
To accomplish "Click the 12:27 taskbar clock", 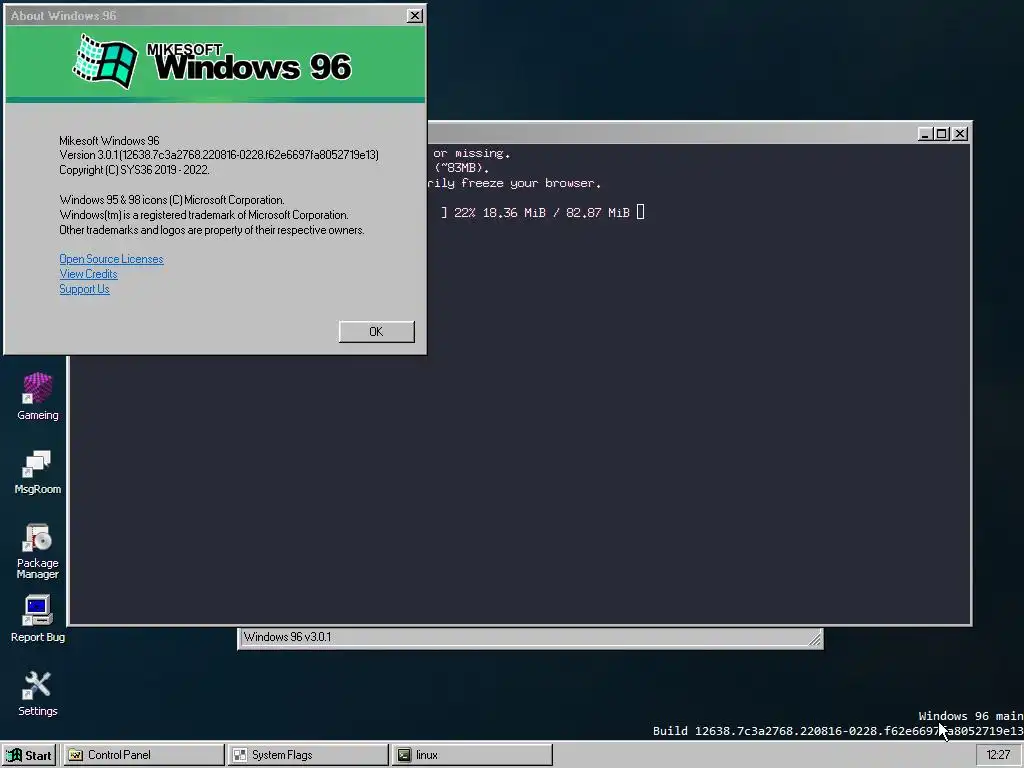I will coord(998,755).
